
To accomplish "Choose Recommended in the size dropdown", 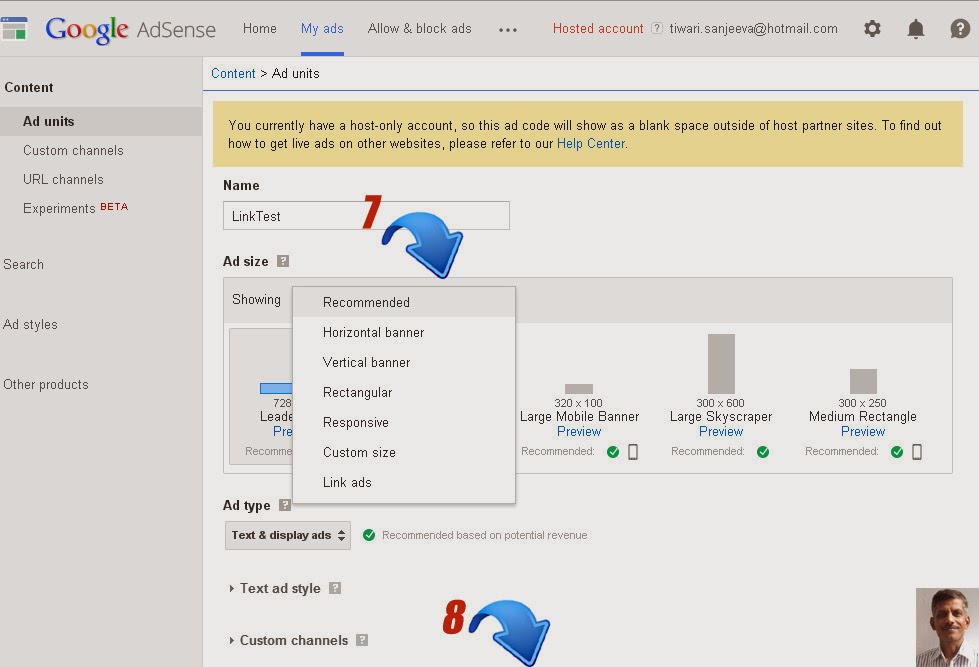I will (404, 302).
